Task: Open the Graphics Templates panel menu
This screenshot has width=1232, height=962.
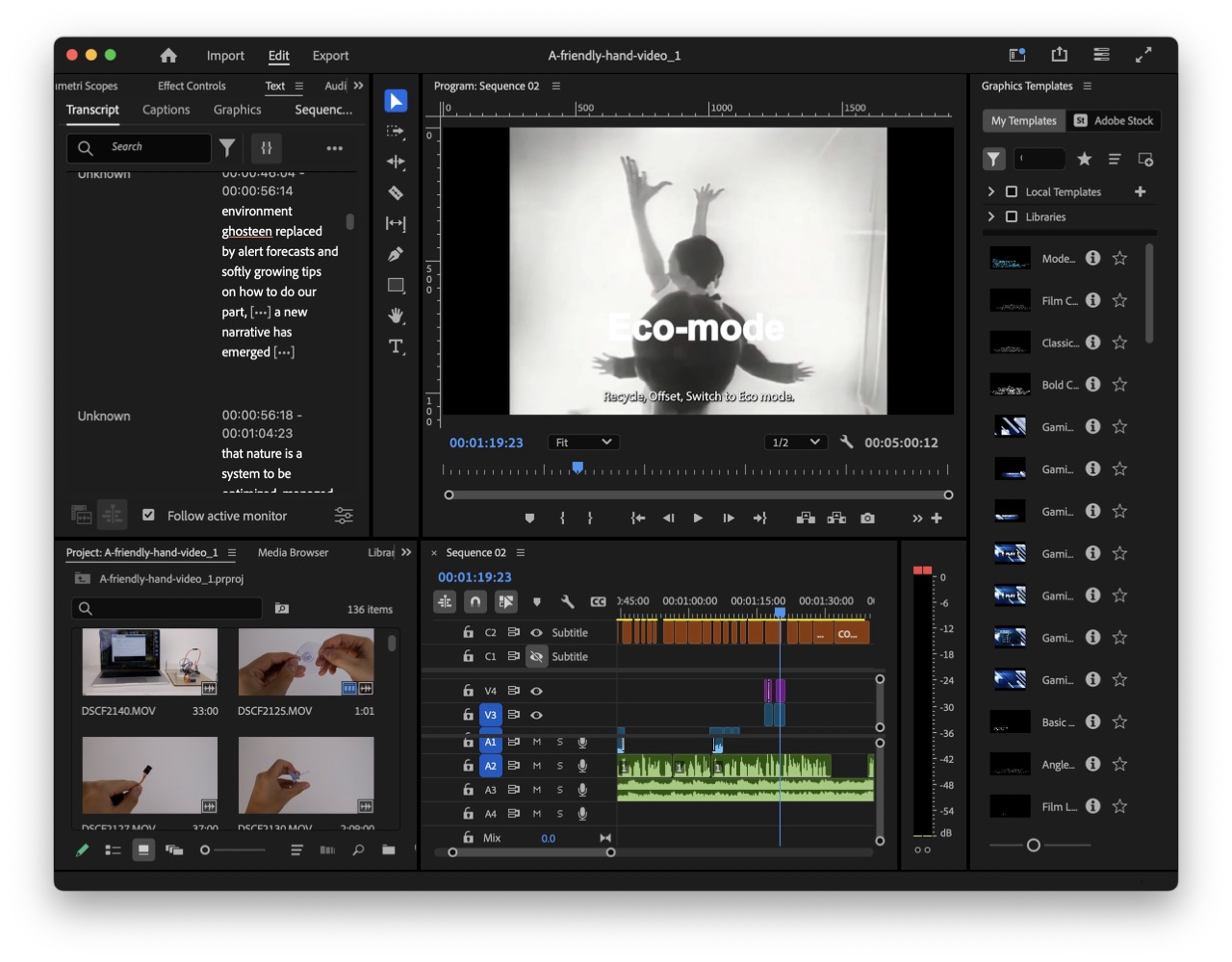Action: click(x=1088, y=86)
